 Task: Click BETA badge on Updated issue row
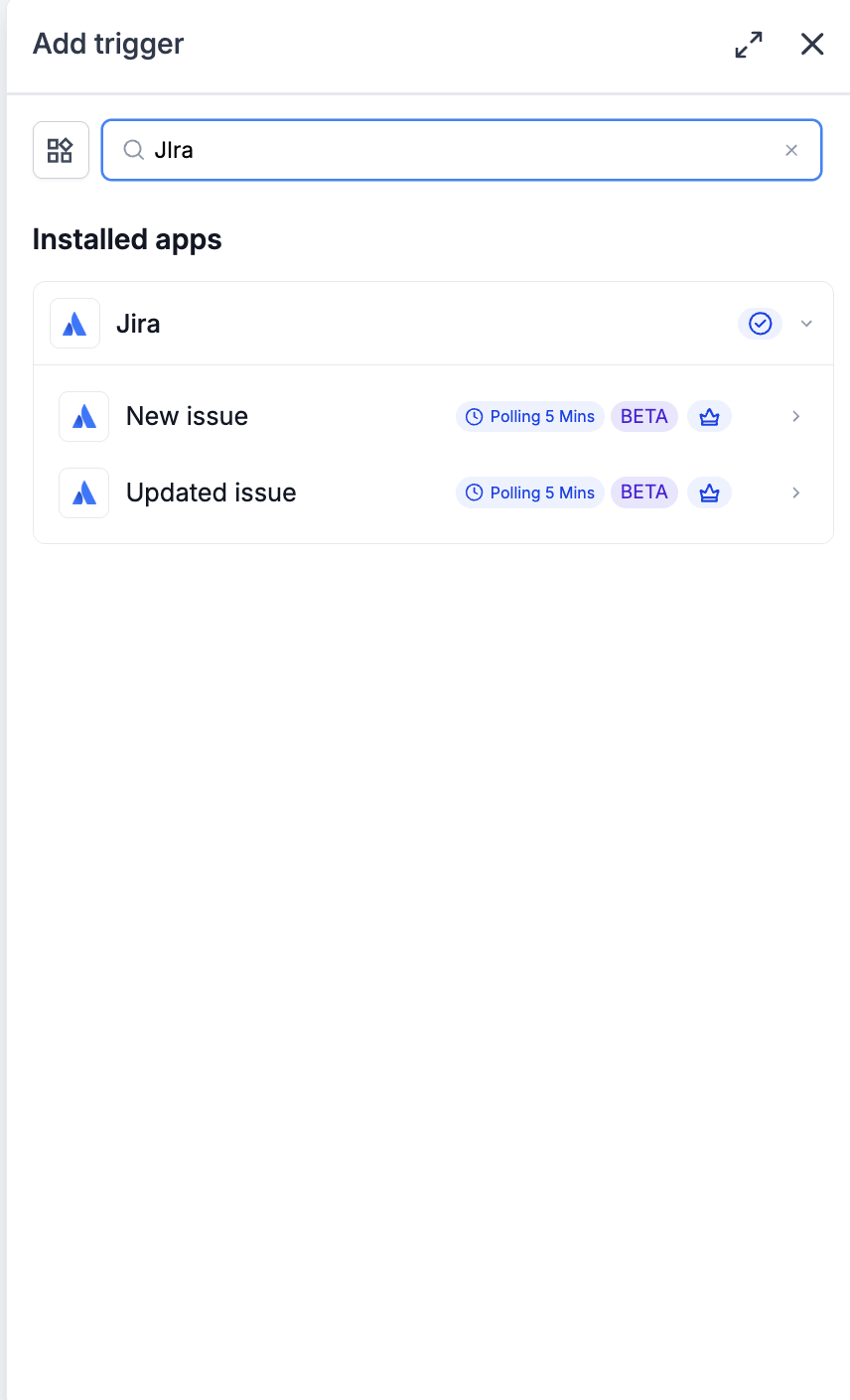(x=644, y=492)
